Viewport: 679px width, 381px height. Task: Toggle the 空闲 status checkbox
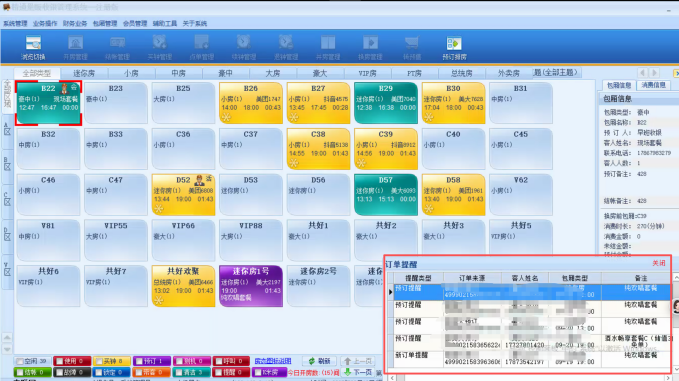point(20,361)
